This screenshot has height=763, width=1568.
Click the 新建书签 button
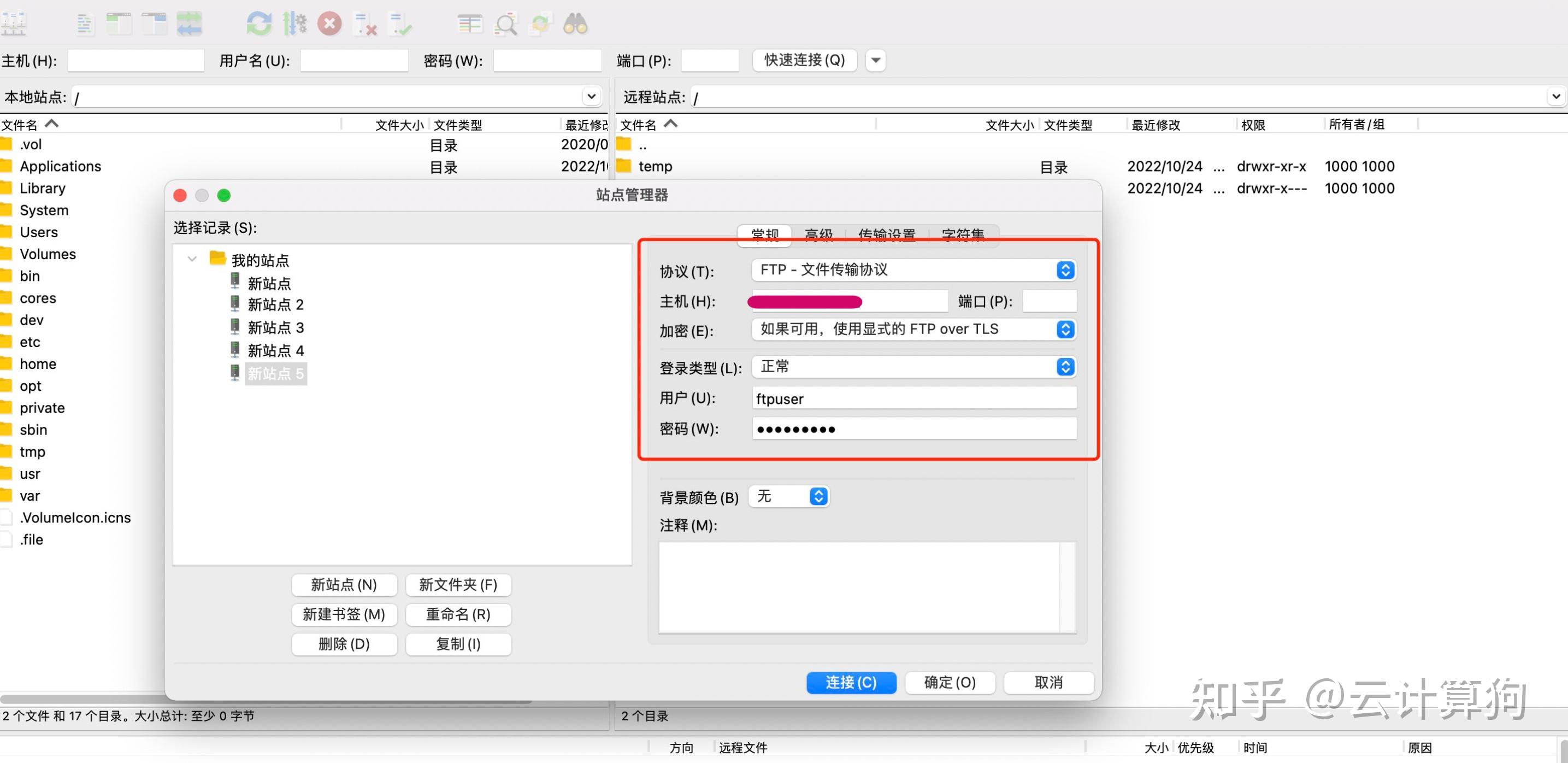pos(345,614)
